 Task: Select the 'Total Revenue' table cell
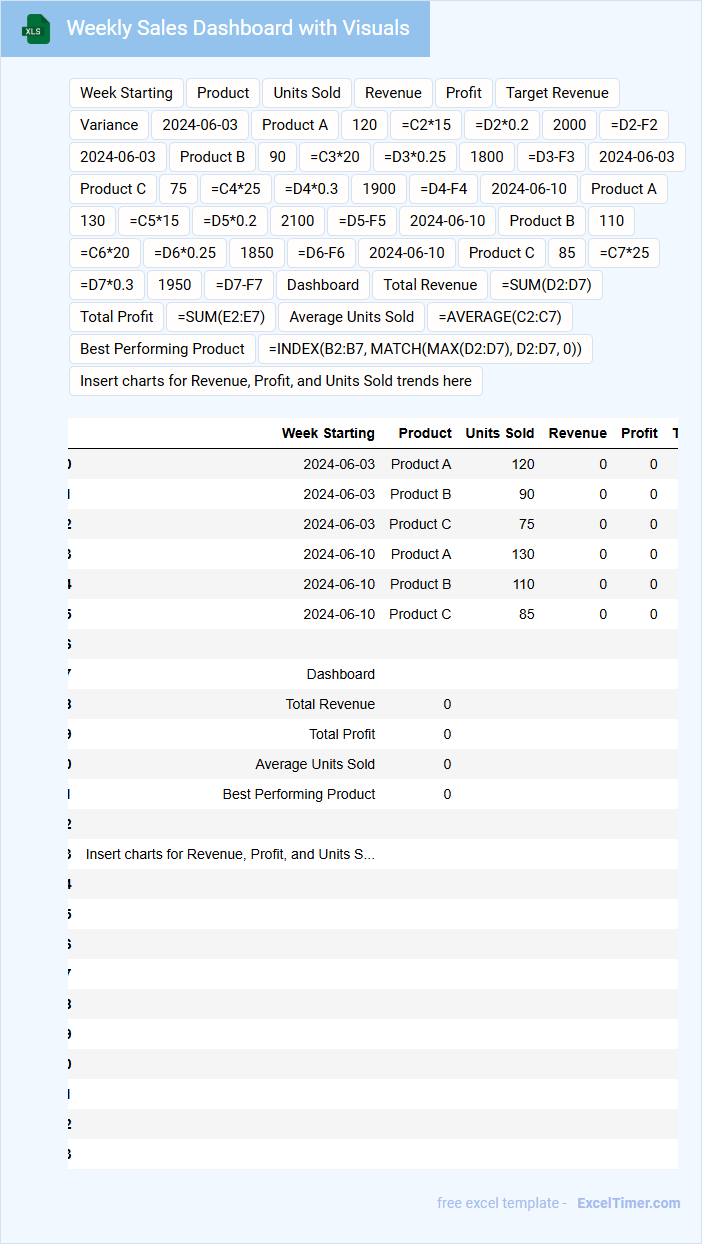click(x=330, y=704)
